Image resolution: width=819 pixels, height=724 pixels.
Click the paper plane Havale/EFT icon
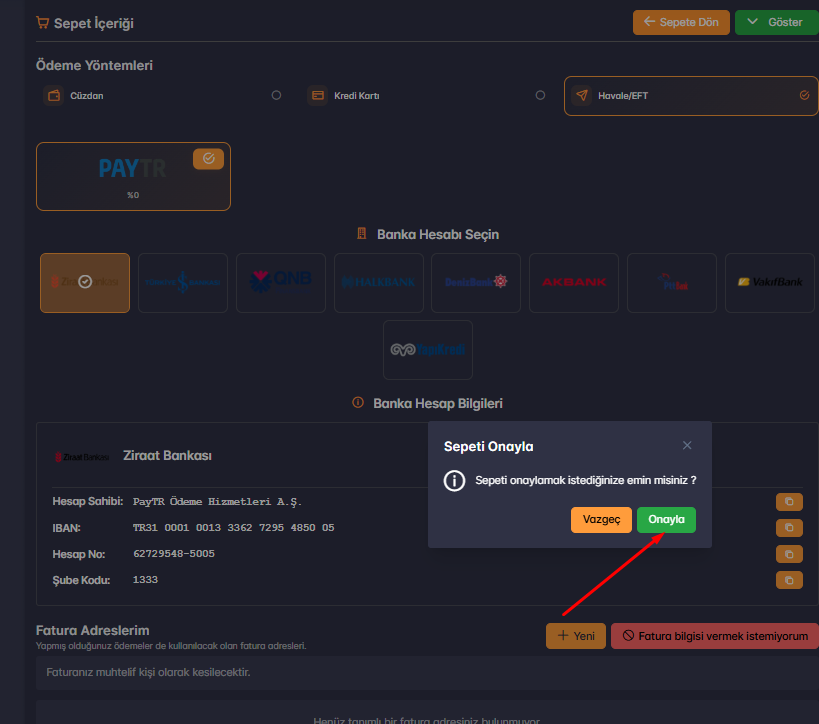[x=581, y=96]
